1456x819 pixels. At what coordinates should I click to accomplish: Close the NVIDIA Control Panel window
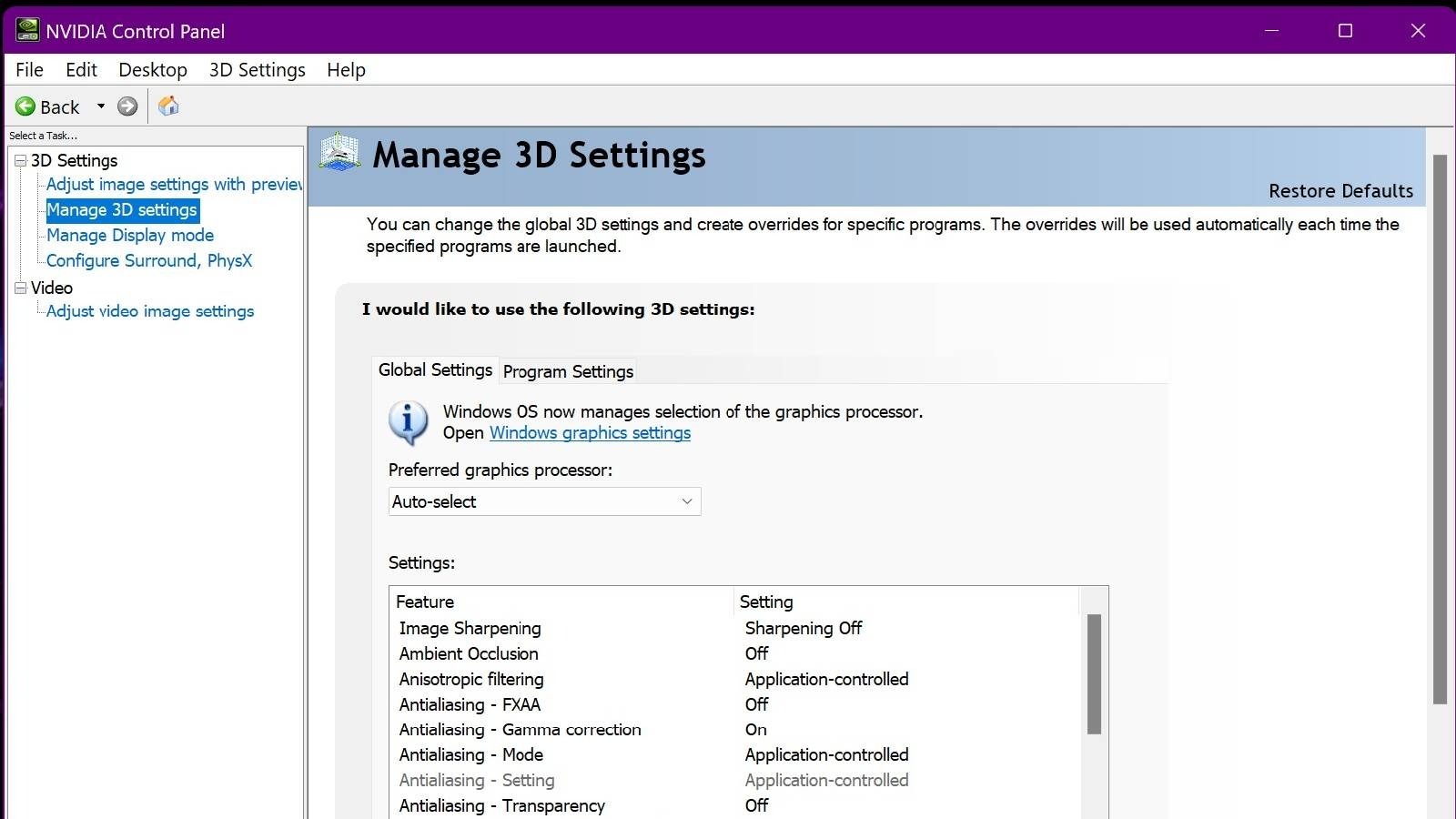click(1418, 31)
